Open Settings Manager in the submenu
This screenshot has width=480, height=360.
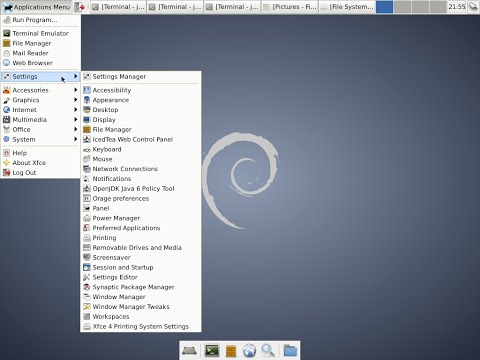click(x=141, y=77)
